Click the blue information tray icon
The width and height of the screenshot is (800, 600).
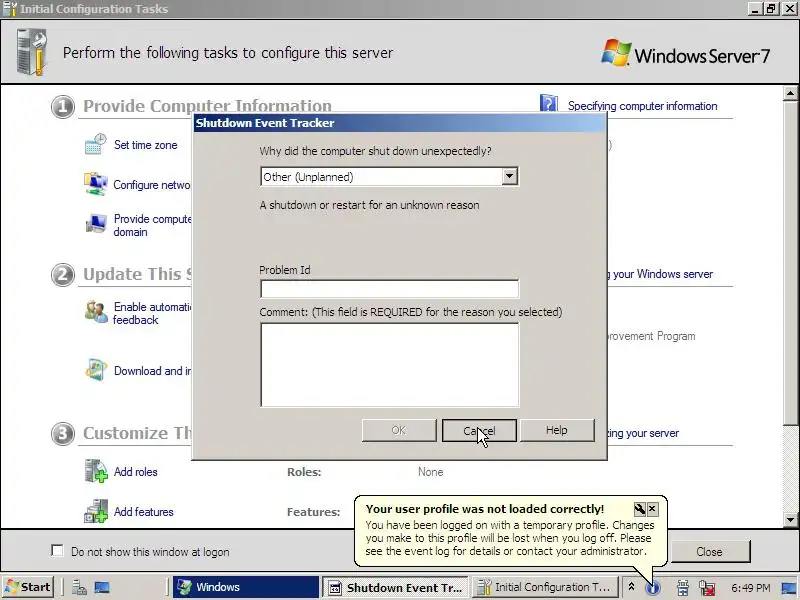click(653, 588)
